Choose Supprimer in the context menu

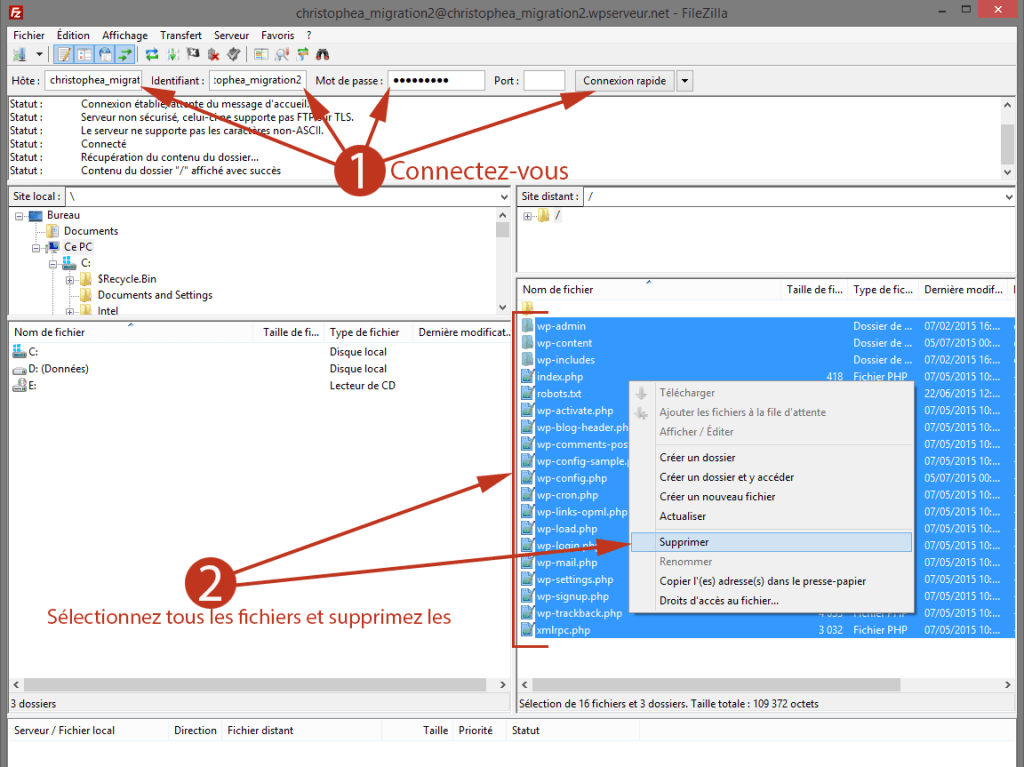(x=771, y=542)
